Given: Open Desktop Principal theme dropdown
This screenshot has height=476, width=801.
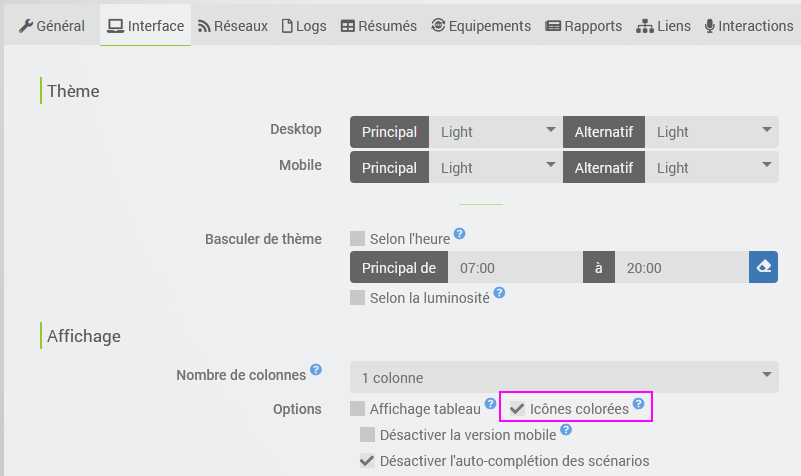Looking at the screenshot, I should pos(496,132).
